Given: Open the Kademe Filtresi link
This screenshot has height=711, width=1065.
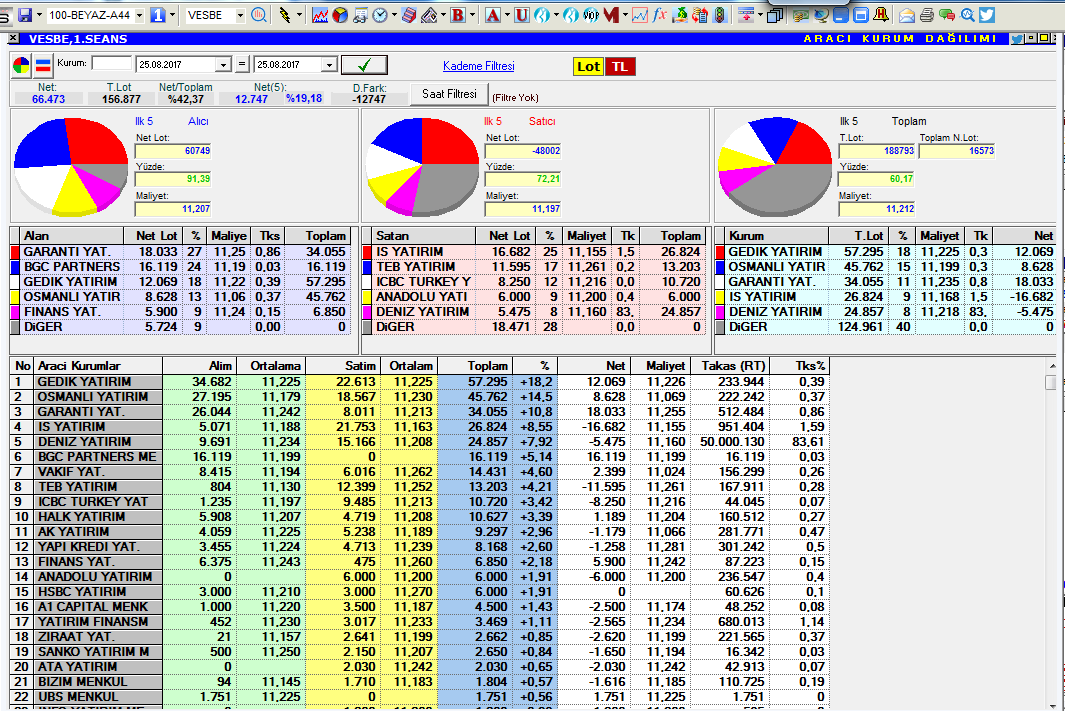Looking at the screenshot, I should point(478,66).
